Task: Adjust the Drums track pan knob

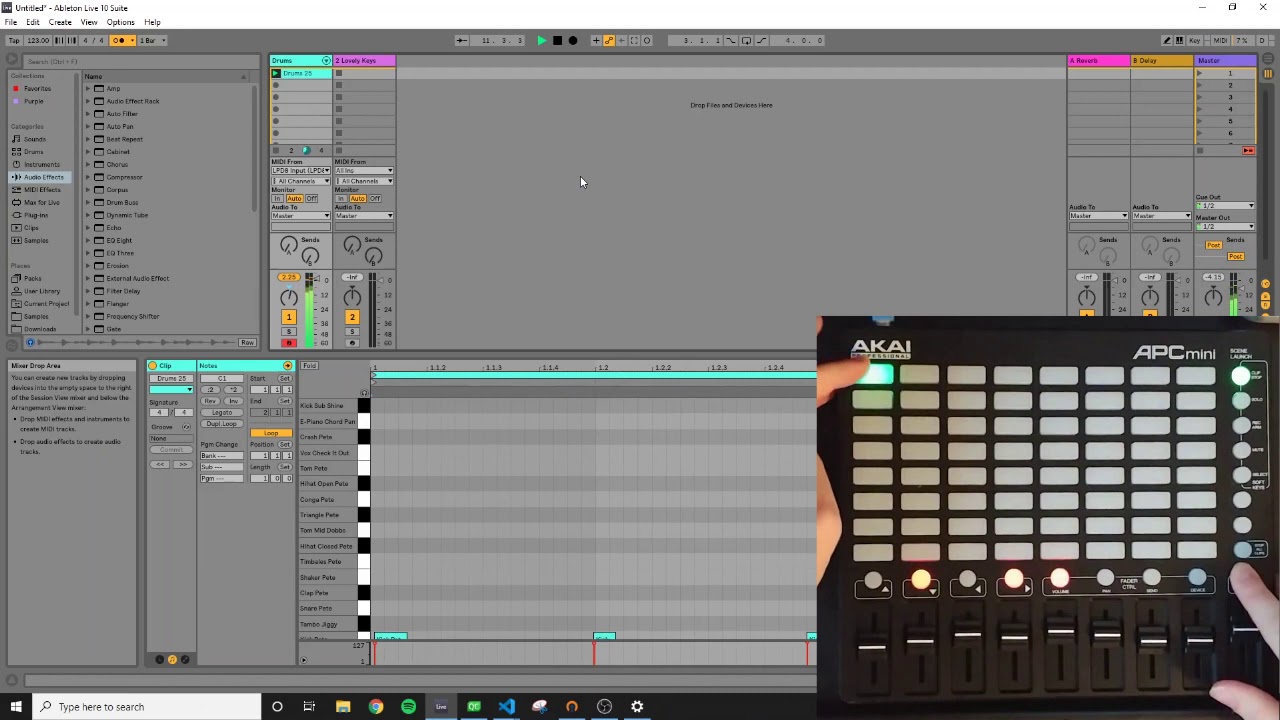Action: tap(289, 297)
